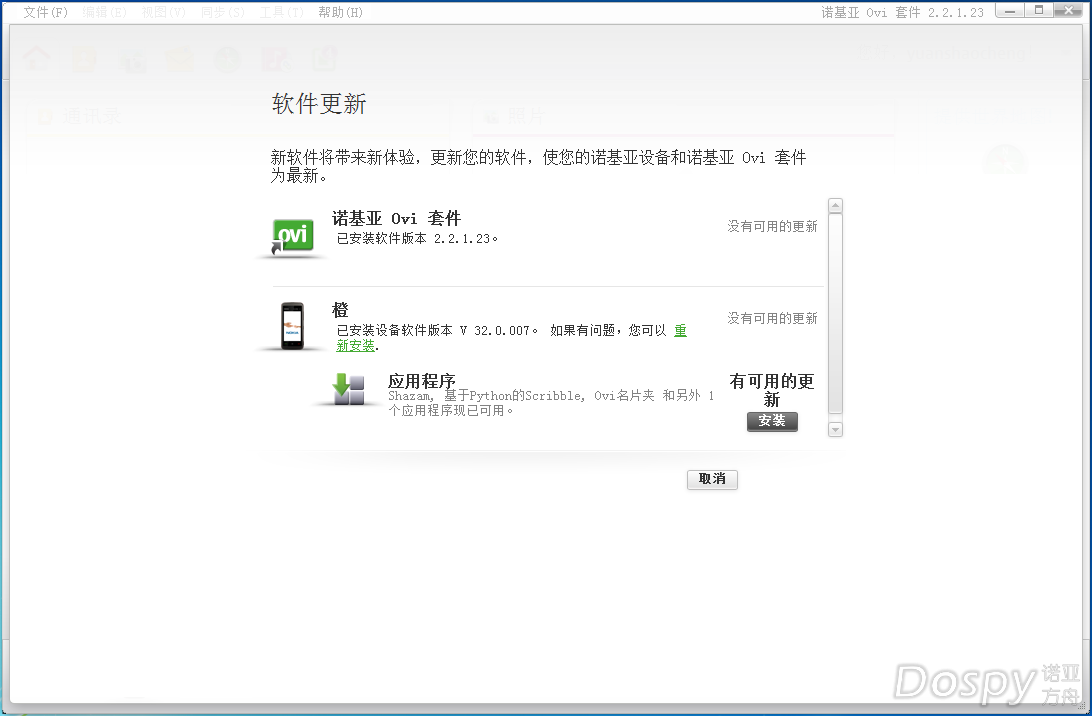Click the window title 诺基亚 Ovi 套件 2.2.1.23
The width and height of the screenshot is (1092, 716).
903,12
